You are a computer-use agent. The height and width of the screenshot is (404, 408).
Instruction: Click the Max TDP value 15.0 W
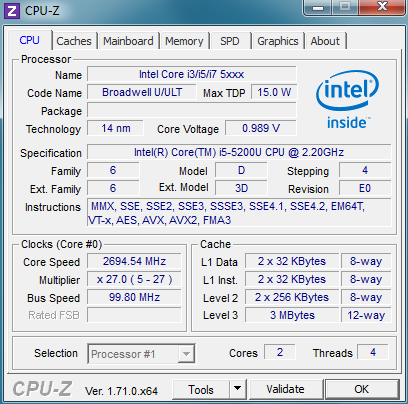pyautogui.click(x=274, y=92)
